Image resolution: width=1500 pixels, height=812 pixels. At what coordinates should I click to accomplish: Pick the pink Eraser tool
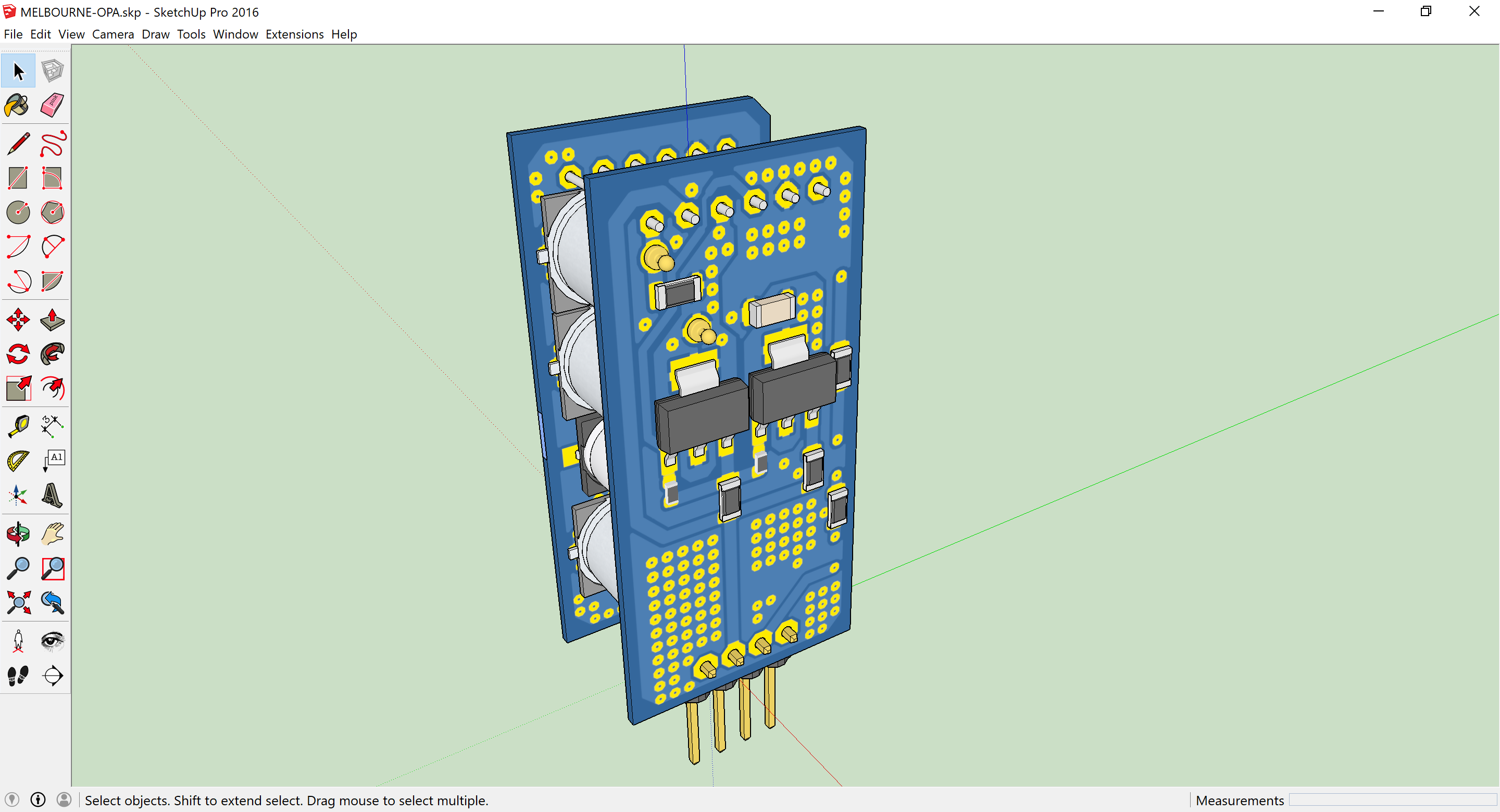[53, 105]
